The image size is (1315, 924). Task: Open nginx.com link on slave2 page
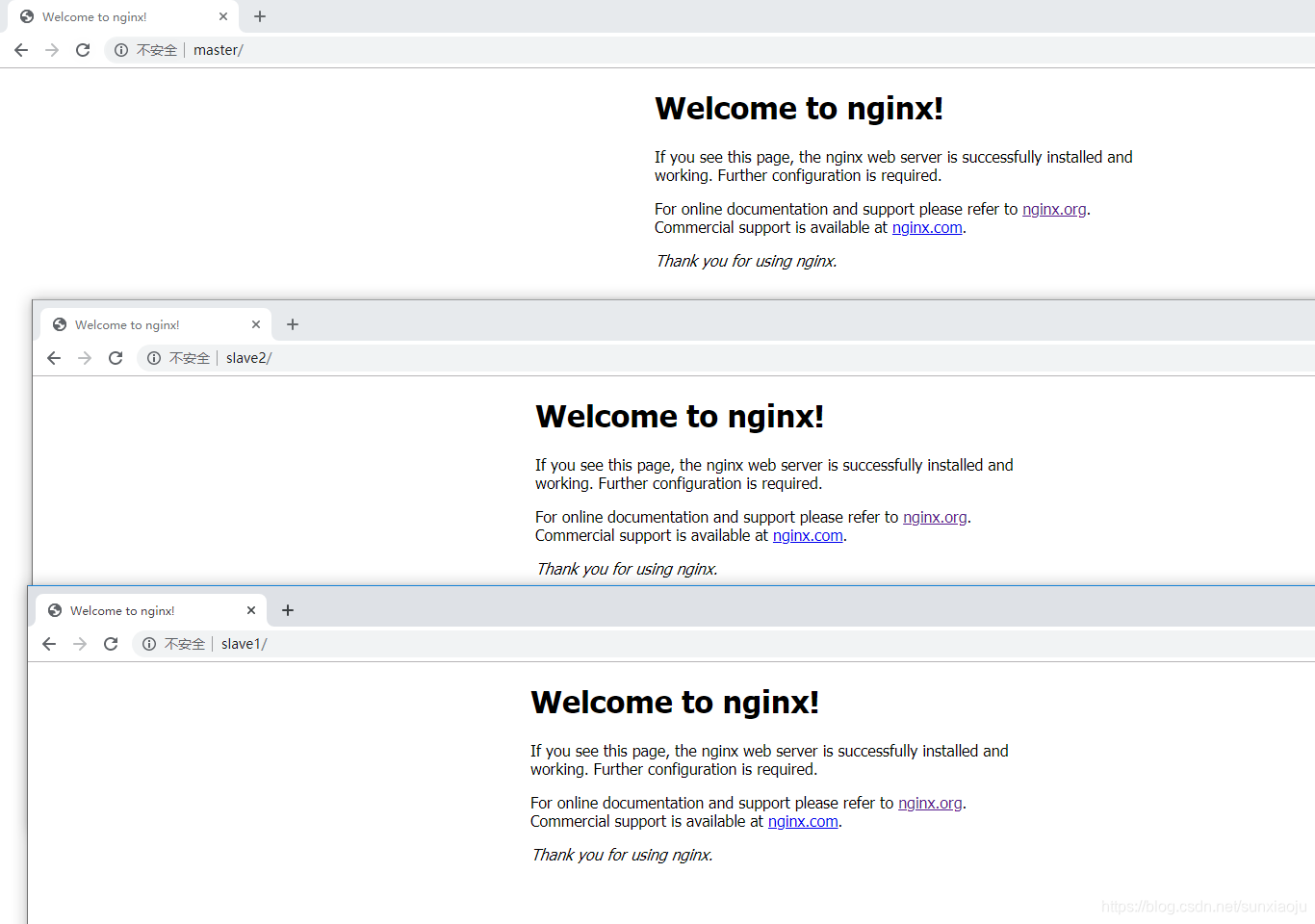tap(808, 535)
